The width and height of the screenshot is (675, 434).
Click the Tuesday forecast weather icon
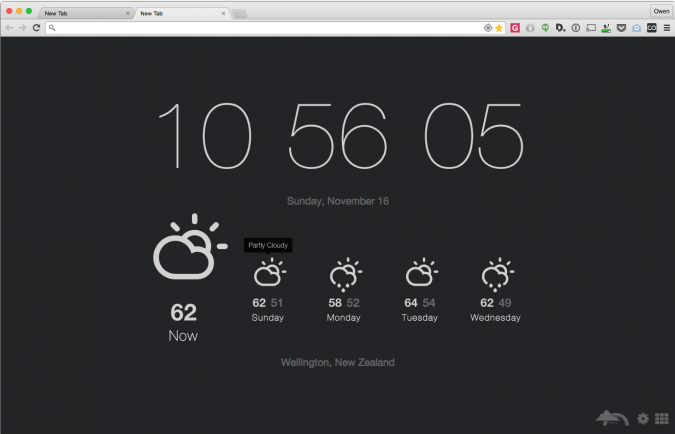(x=419, y=273)
